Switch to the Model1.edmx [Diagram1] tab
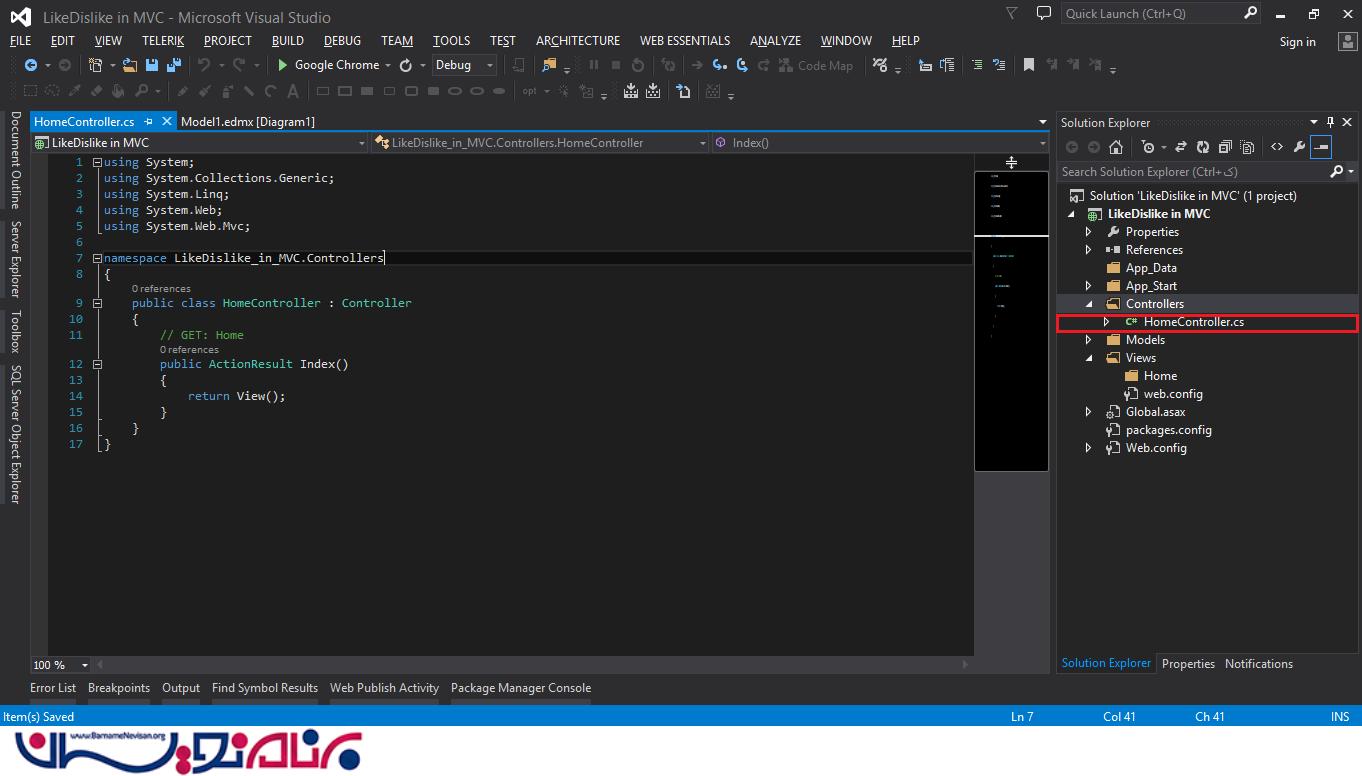 tap(247, 122)
